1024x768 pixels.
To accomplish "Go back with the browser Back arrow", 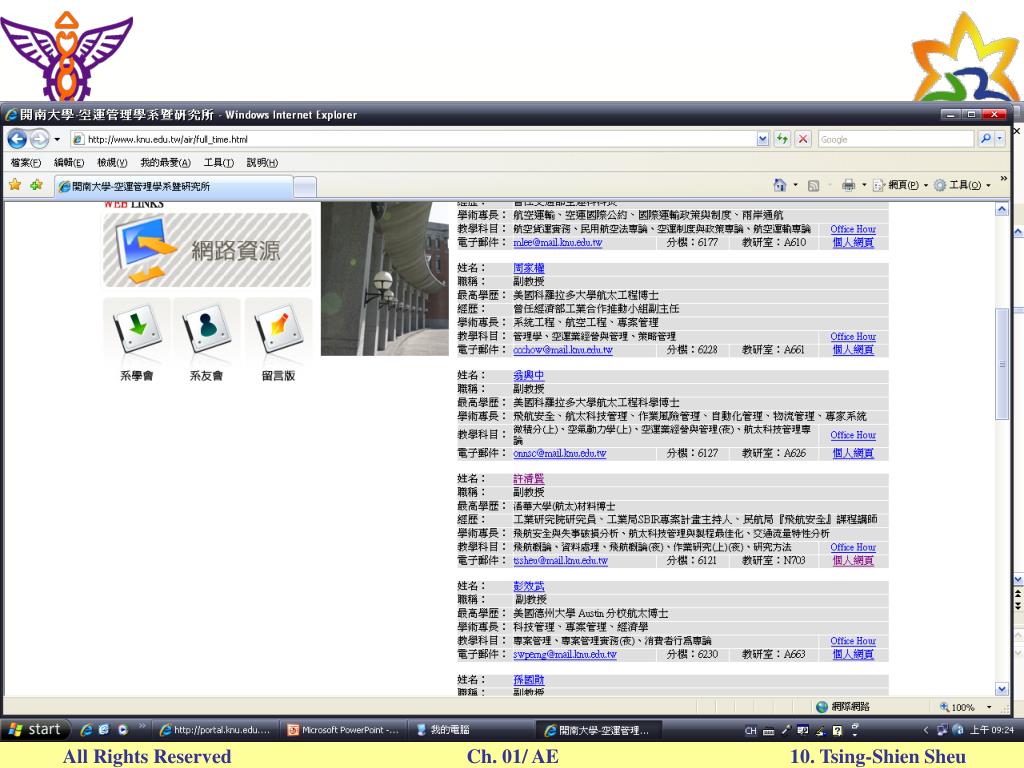I will pyautogui.click(x=17, y=139).
